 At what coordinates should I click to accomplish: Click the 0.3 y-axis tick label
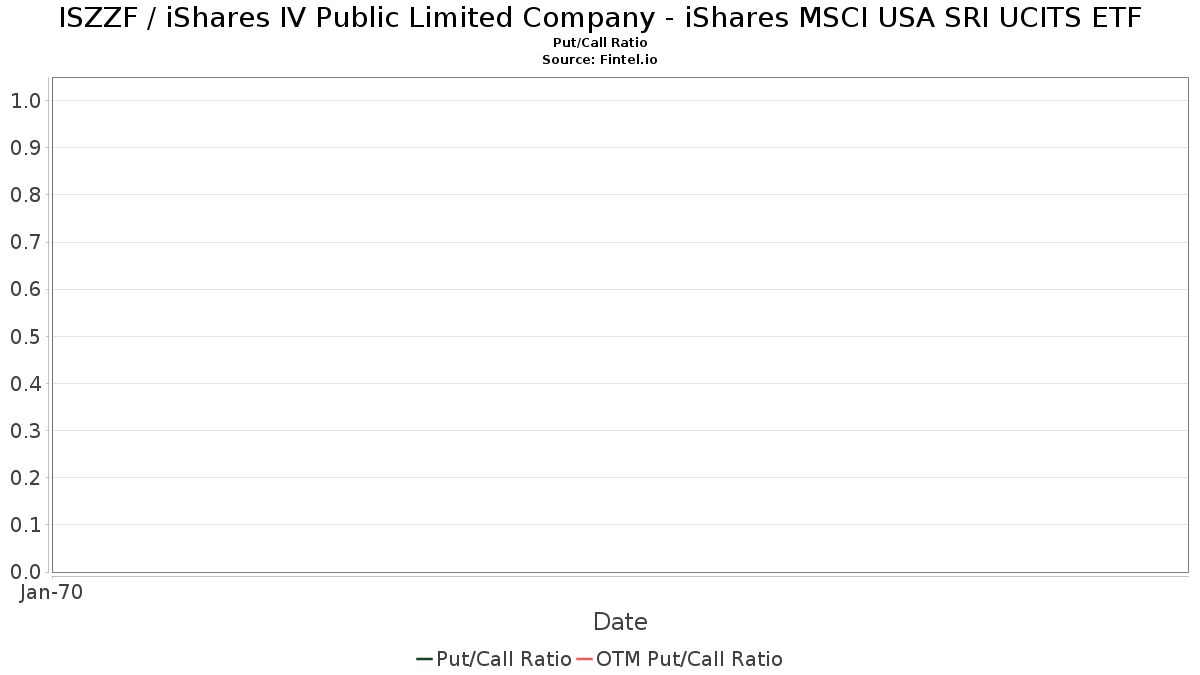pos(25,431)
